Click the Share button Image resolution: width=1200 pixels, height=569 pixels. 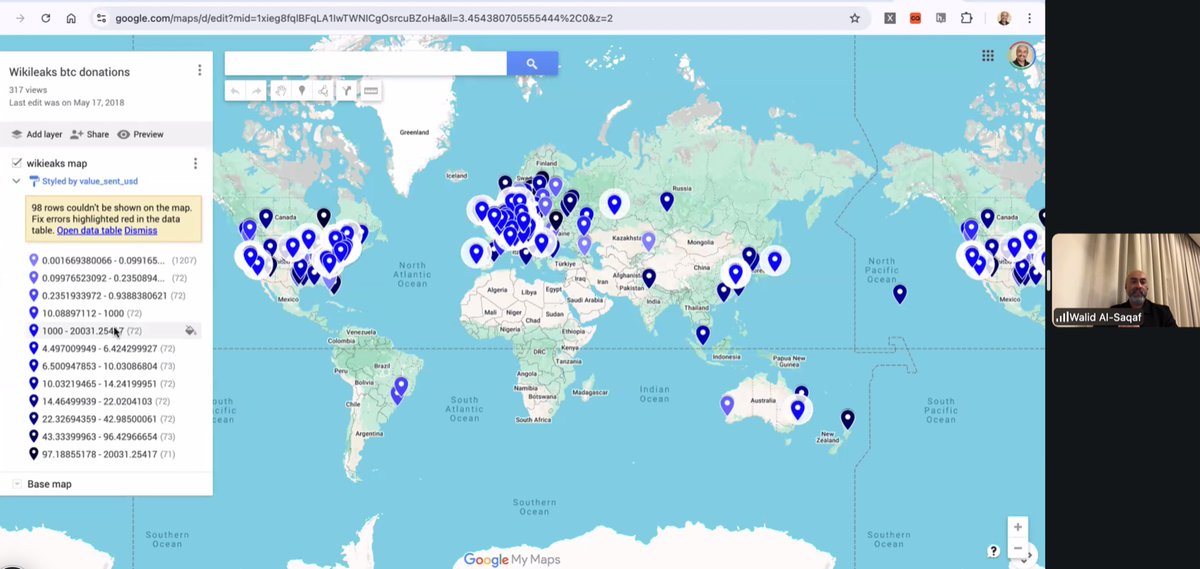click(89, 134)
